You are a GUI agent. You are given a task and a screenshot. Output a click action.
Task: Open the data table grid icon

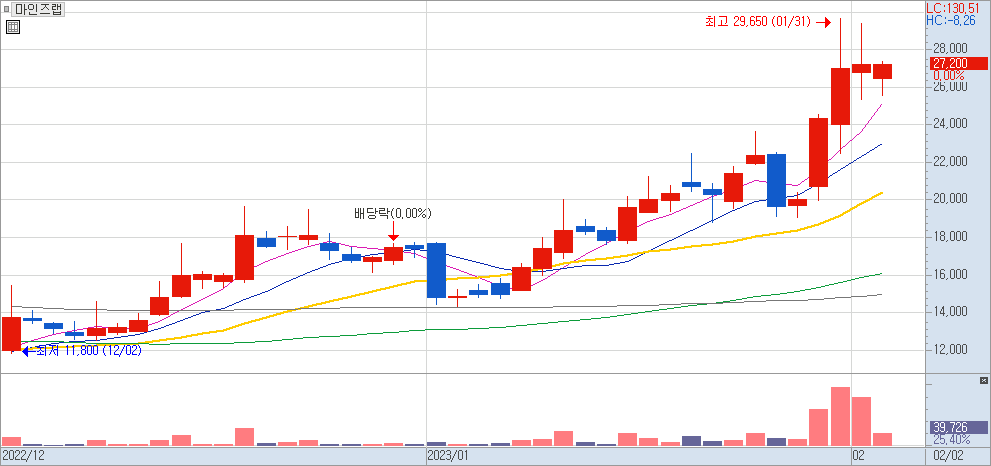(13, 27)
